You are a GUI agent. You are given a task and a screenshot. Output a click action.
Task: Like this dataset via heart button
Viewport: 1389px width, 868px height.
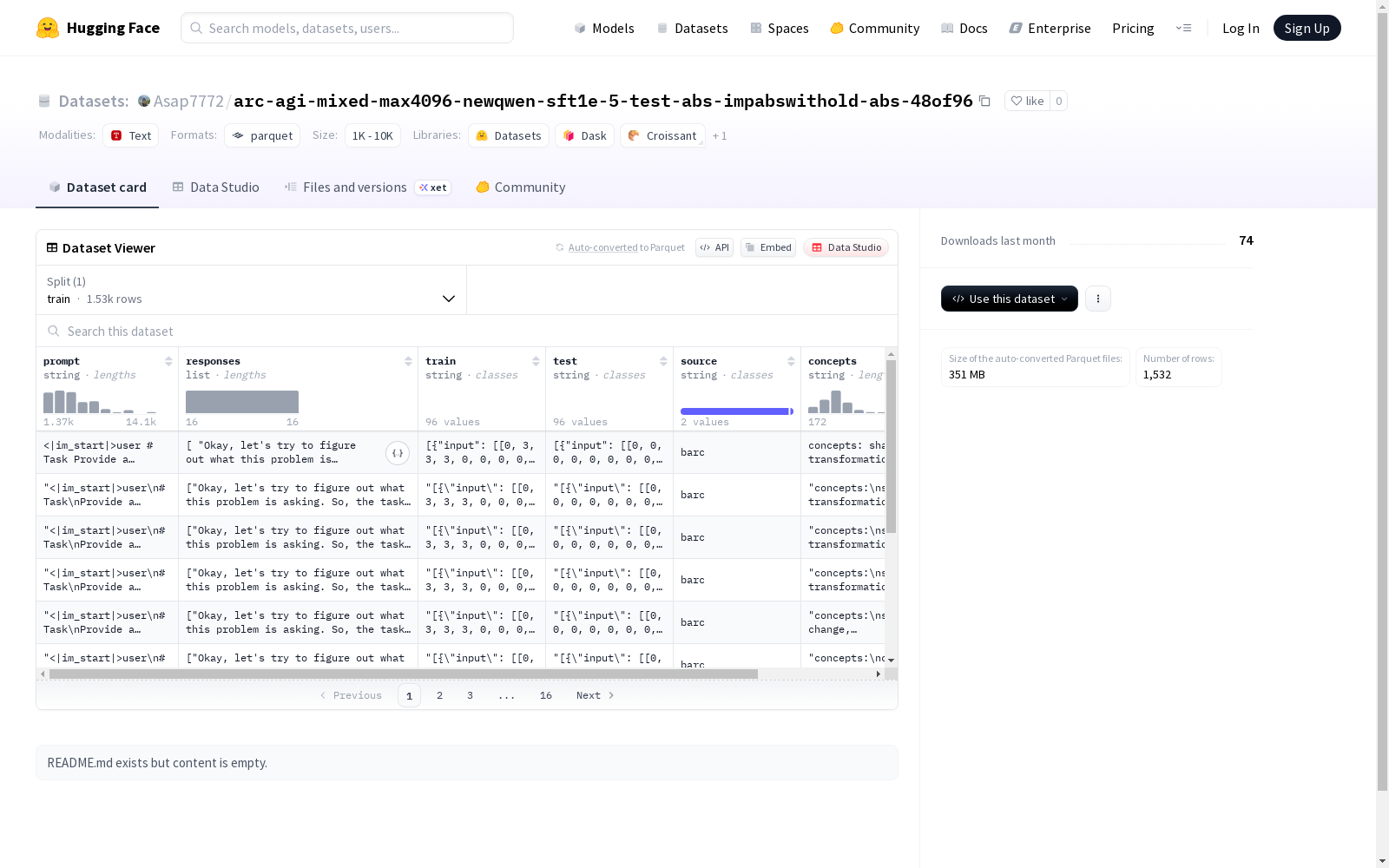(x=1027, y=101)
